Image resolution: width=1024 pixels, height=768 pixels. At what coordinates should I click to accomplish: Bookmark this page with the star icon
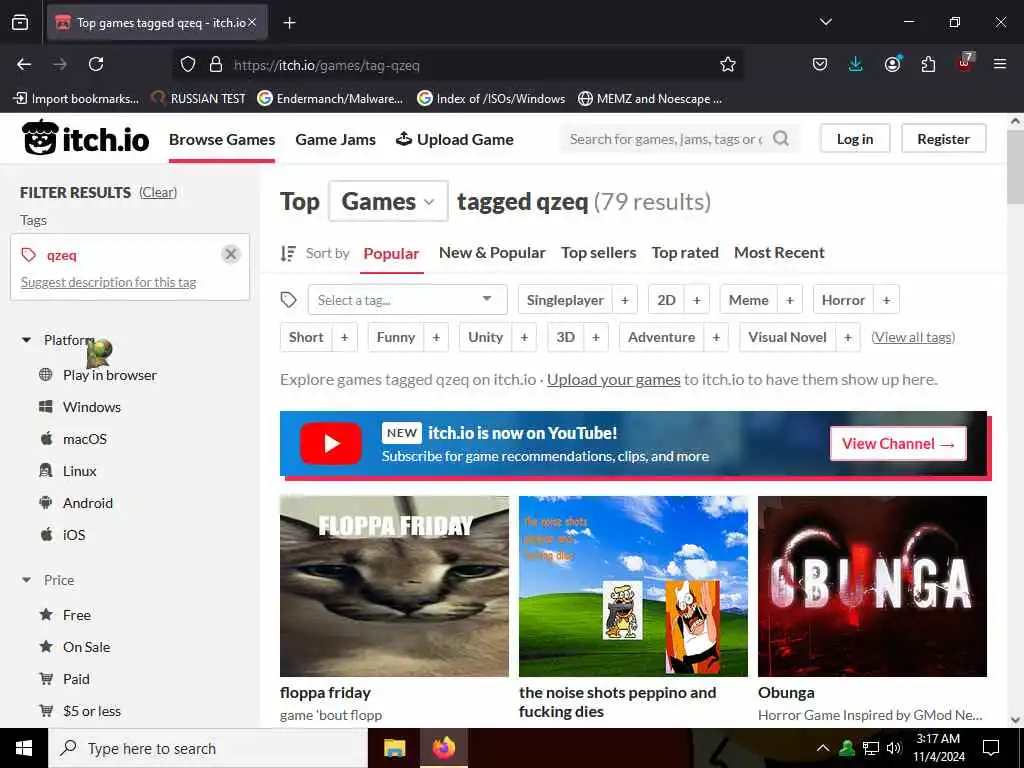(728, 64)
